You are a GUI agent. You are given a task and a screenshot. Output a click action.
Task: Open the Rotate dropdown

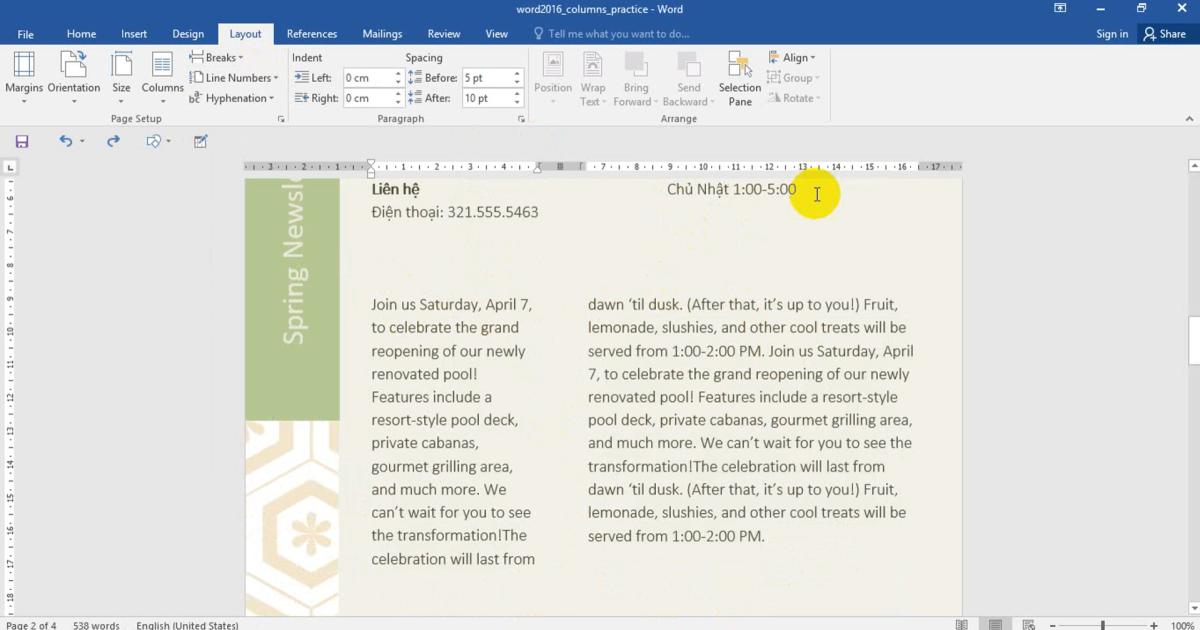[x=794, y=98]
